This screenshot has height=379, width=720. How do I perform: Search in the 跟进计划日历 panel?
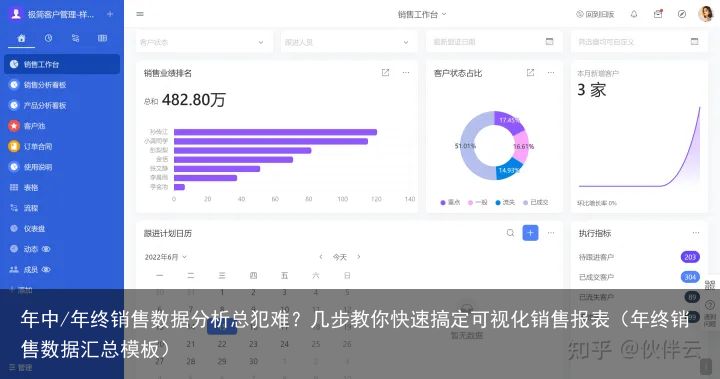pos(510,233)
